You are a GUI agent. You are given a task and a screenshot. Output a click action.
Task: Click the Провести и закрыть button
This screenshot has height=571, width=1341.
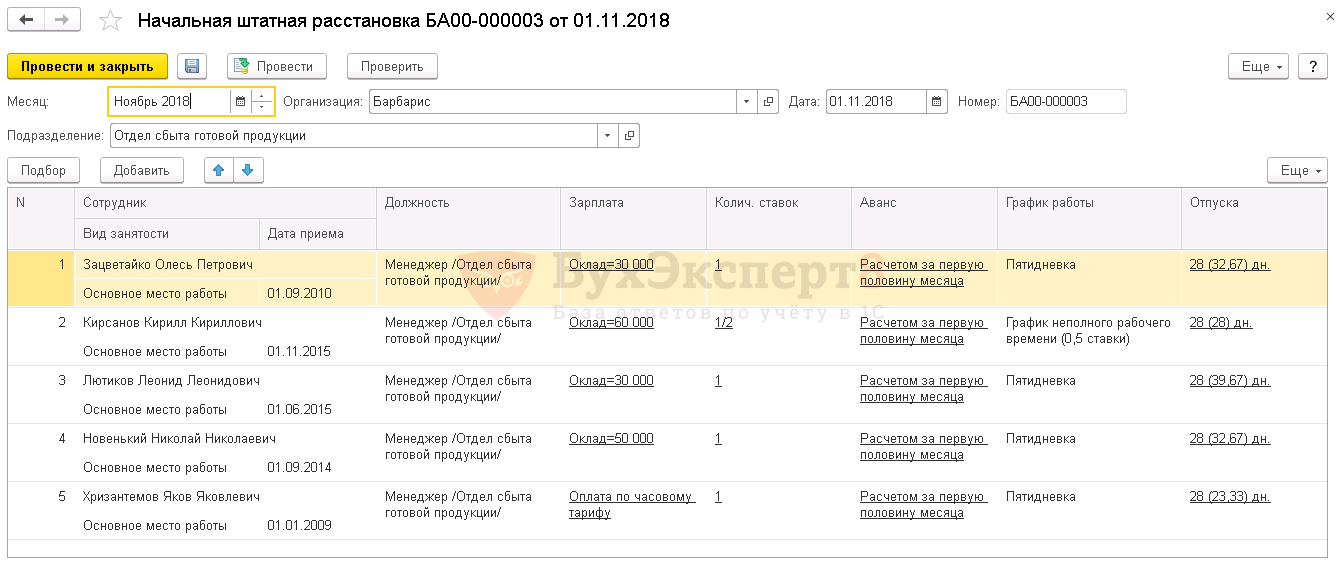coord(87,67)
